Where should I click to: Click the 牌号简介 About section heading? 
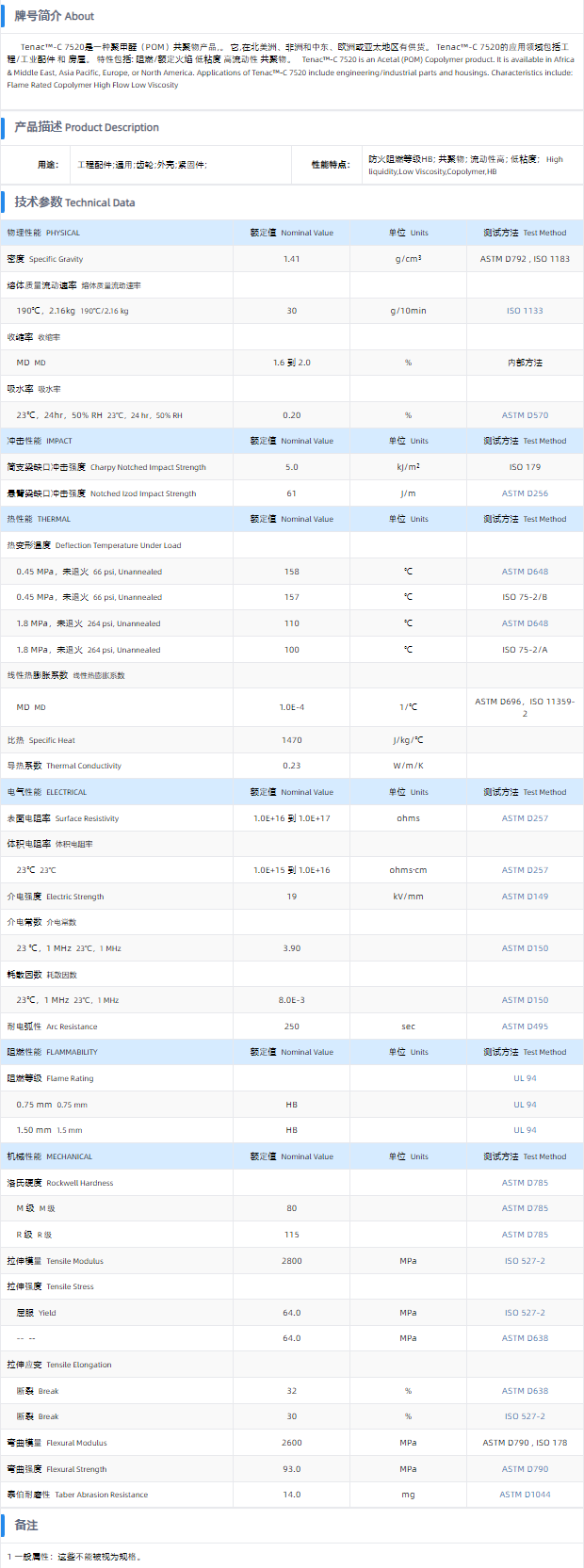[54, 16]
